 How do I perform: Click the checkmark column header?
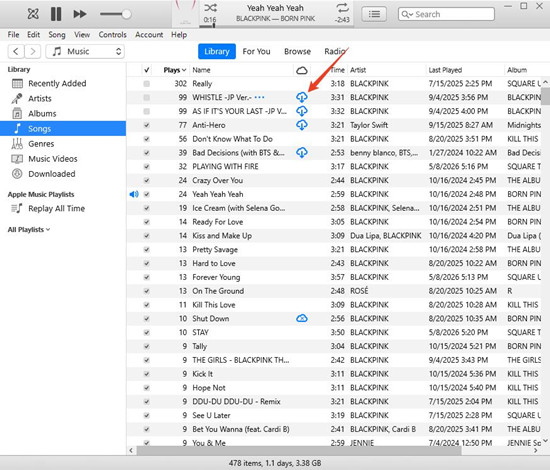click(147, 70)
